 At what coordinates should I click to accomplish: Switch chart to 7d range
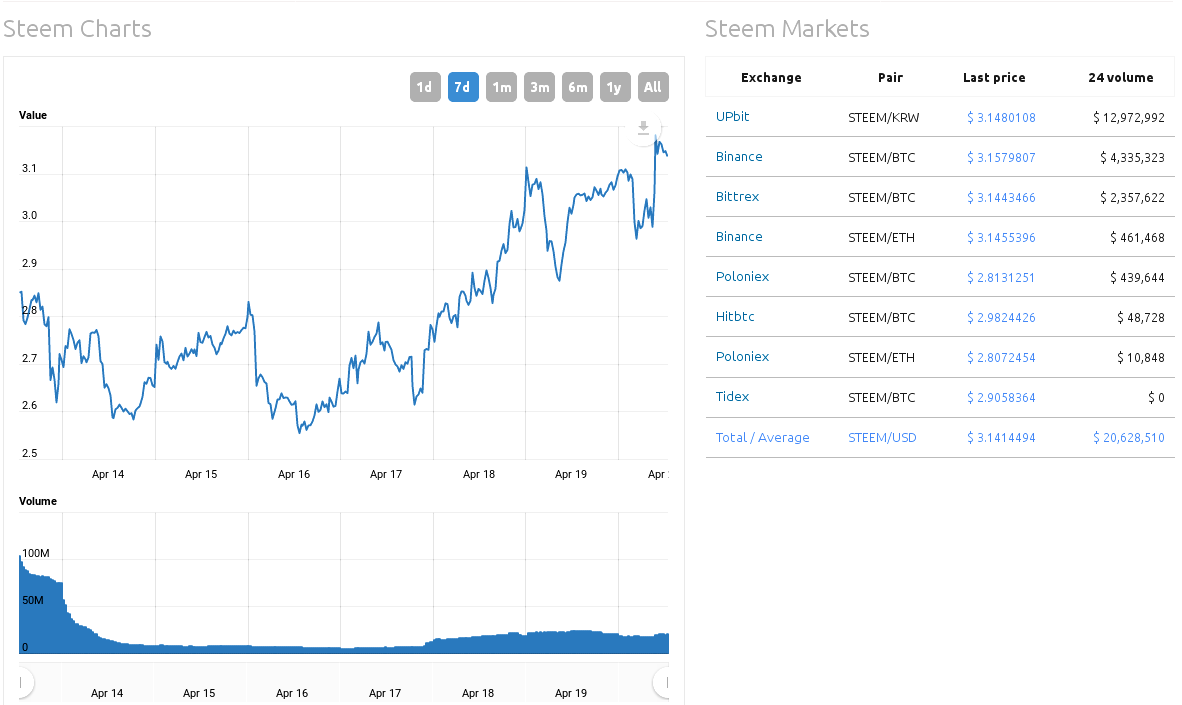pos(463,87)
